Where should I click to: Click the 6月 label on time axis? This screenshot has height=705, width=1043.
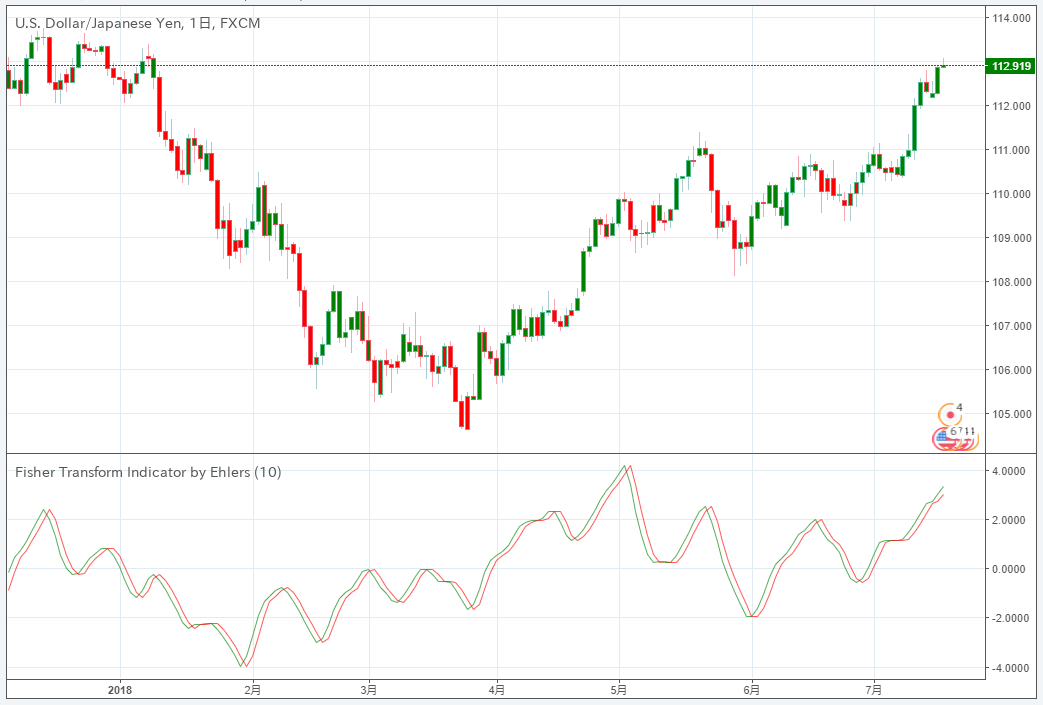click(752, 690)
